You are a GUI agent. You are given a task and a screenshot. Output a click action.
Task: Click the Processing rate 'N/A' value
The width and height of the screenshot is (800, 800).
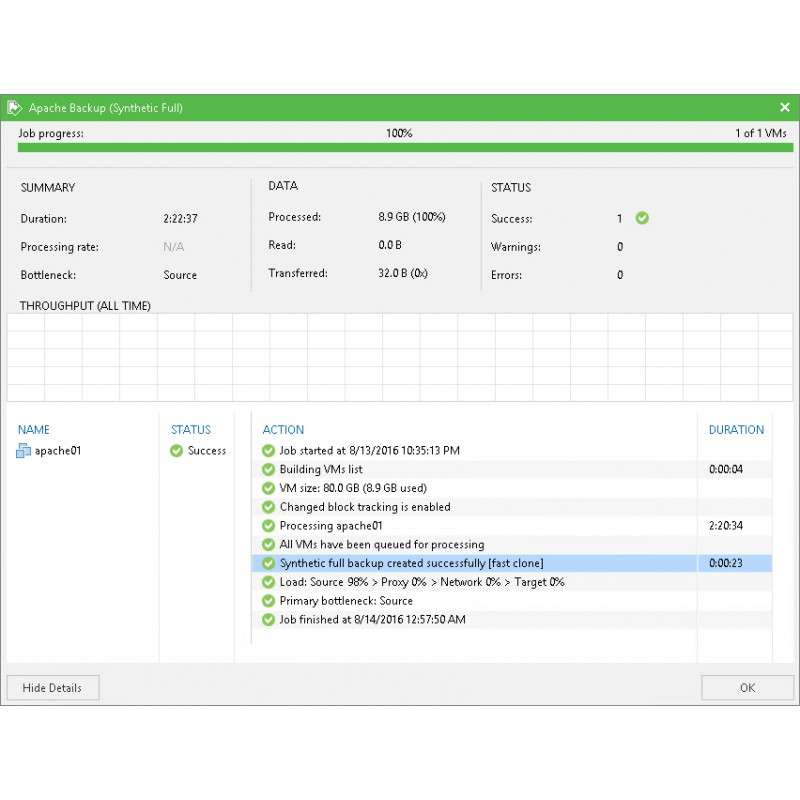coord(173,247)
